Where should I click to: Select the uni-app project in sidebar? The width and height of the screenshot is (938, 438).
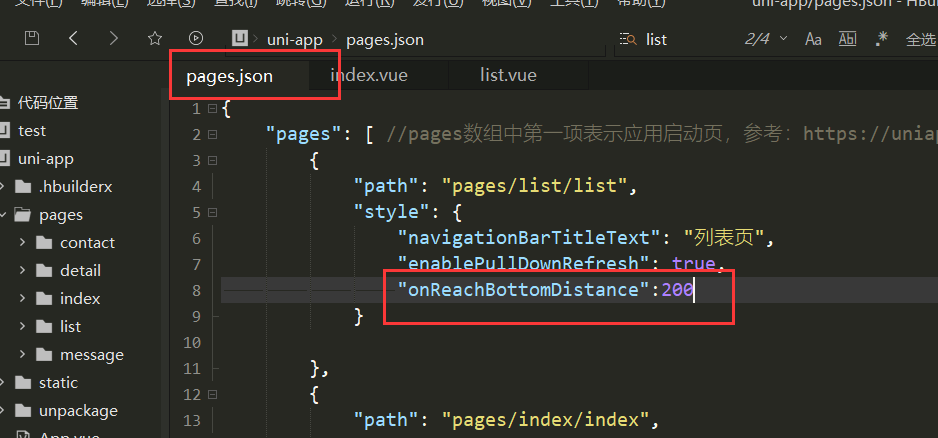pyautogui.click(x=45, y=159)
